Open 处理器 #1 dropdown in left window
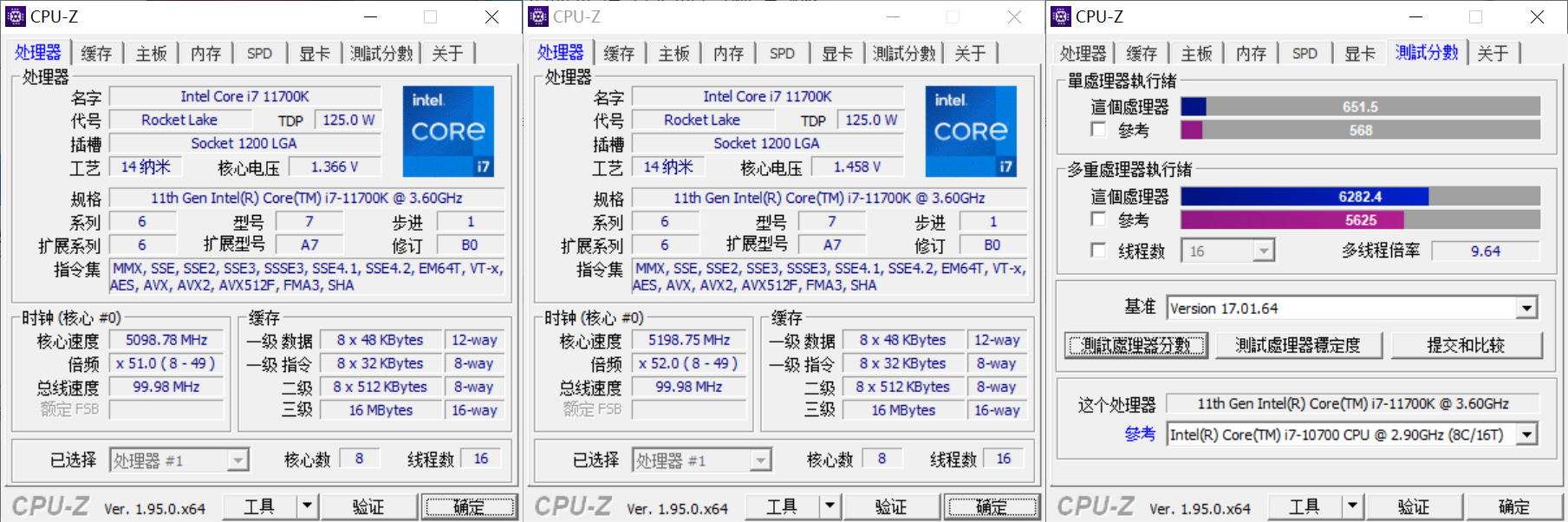Viewport: 1568px width, 522px height. coord(179,460)
